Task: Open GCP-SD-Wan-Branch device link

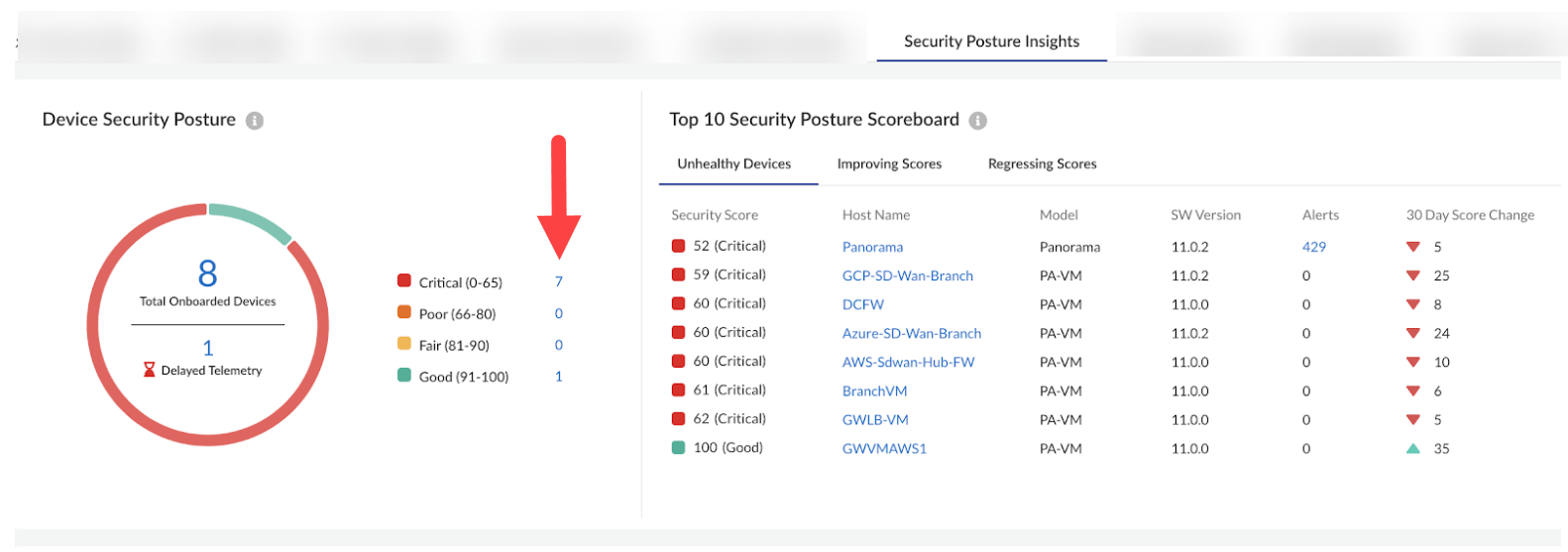Action: 907,276
